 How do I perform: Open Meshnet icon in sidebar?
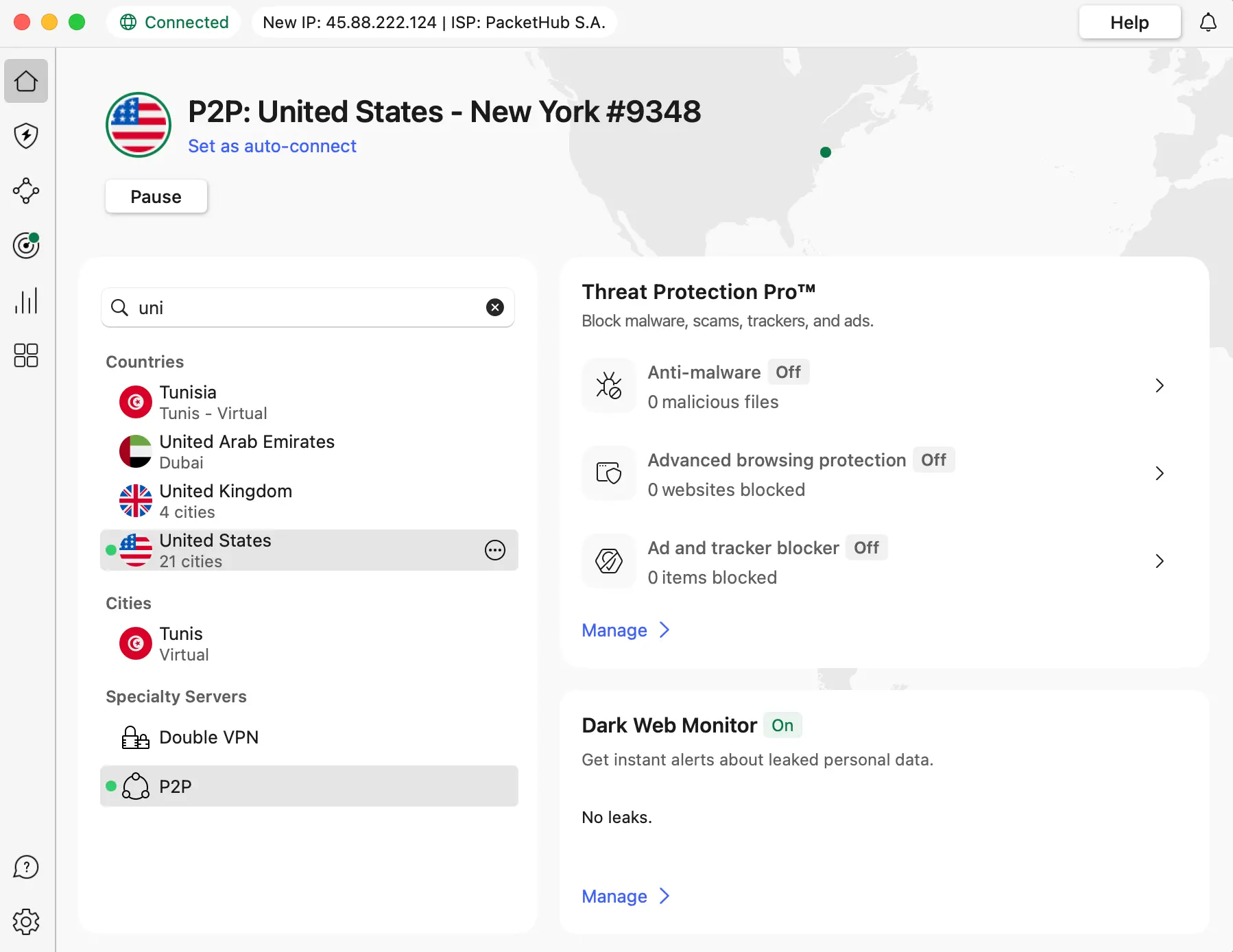26,191
